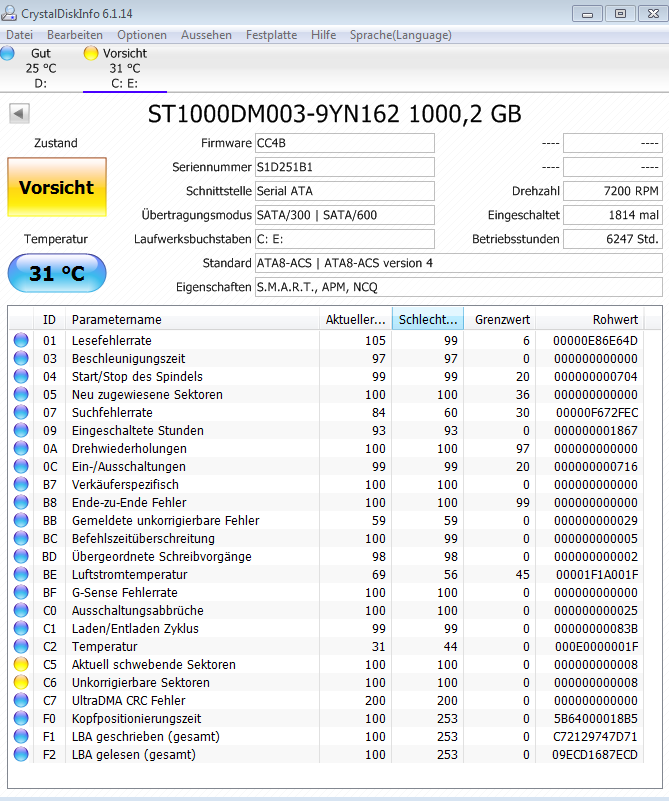Click the Schnittstelle field Serial ATA

[345, 191]
